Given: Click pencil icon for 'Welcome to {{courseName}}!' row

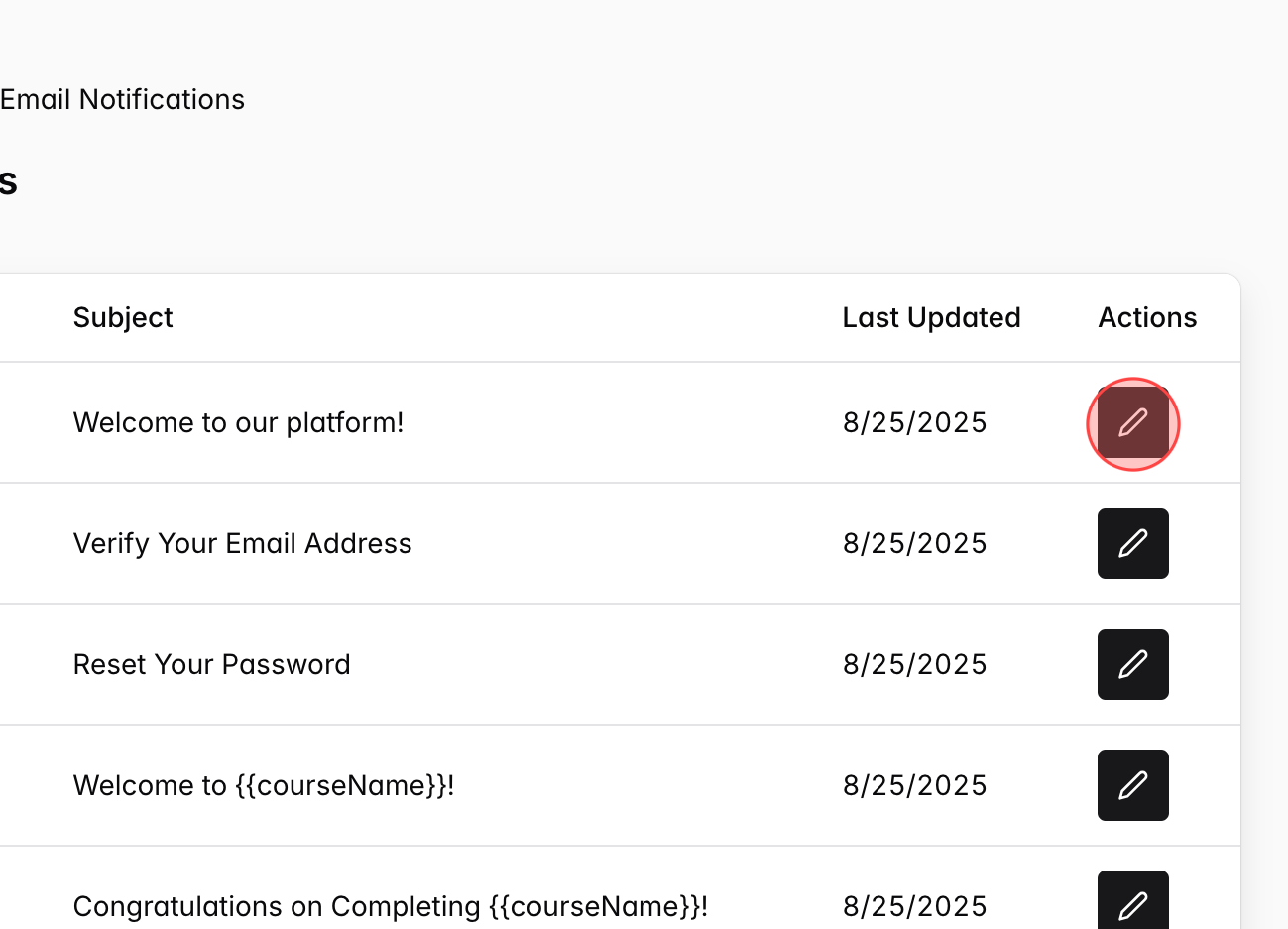Looking at the screenshot, I should pos(1132,785).
